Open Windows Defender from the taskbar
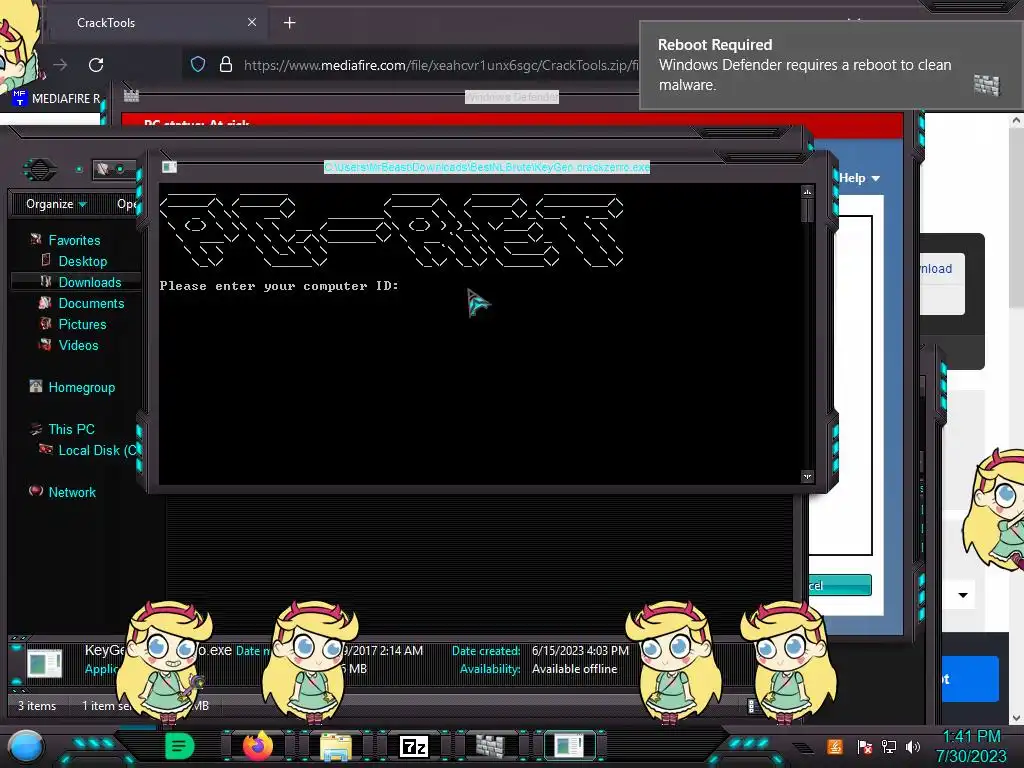 (490, 745)
